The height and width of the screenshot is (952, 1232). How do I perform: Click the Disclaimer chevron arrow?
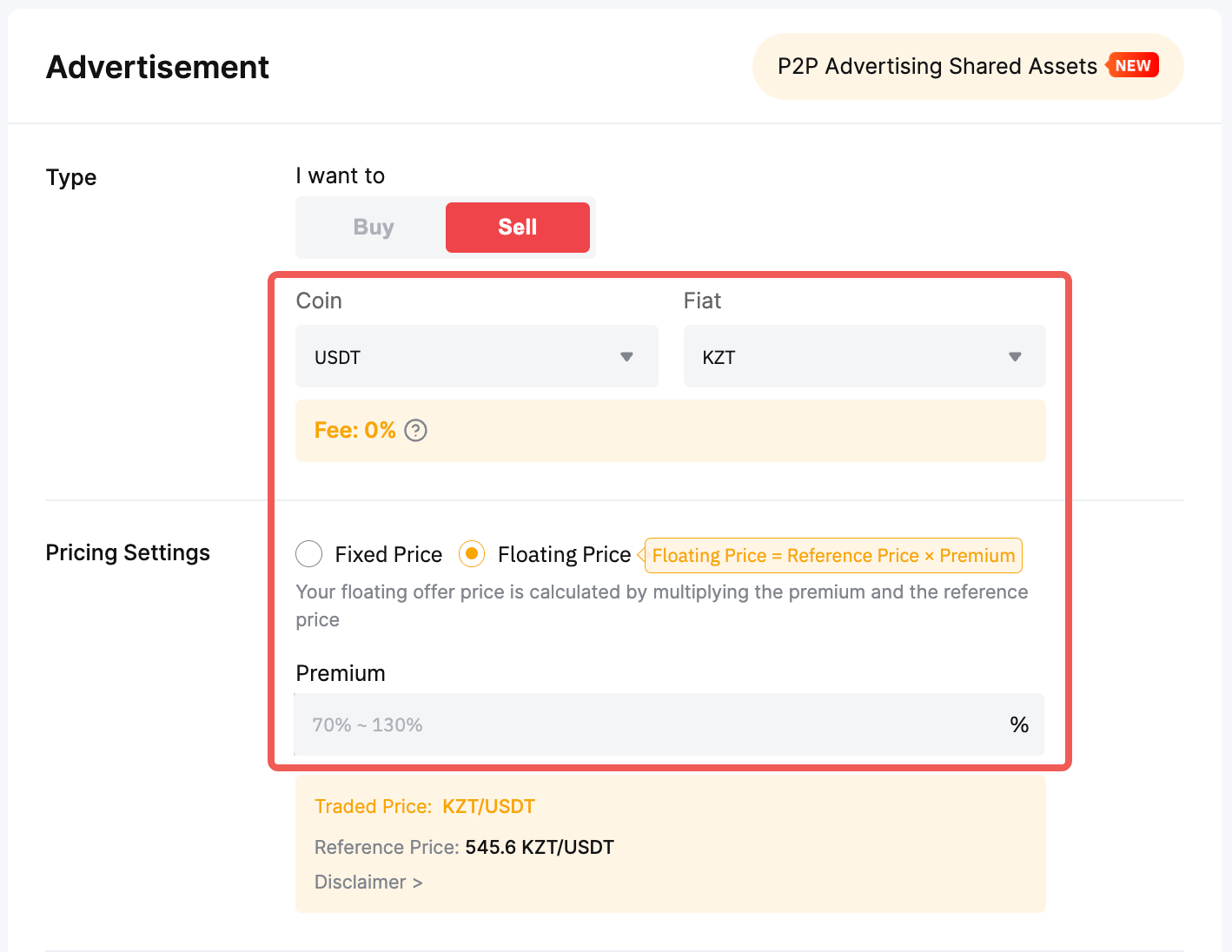click(418, 883)
